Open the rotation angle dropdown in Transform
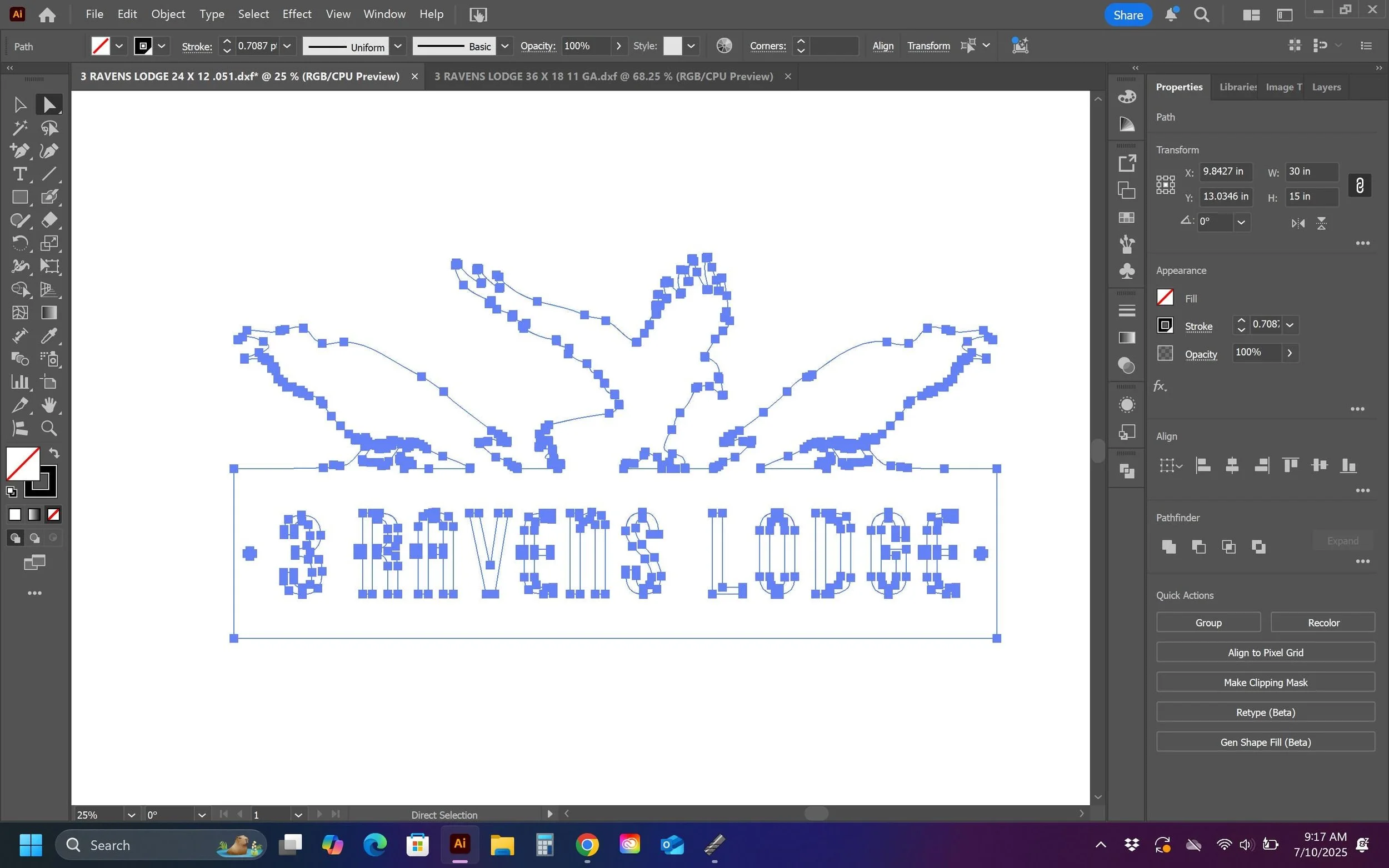 point(1241,222)
